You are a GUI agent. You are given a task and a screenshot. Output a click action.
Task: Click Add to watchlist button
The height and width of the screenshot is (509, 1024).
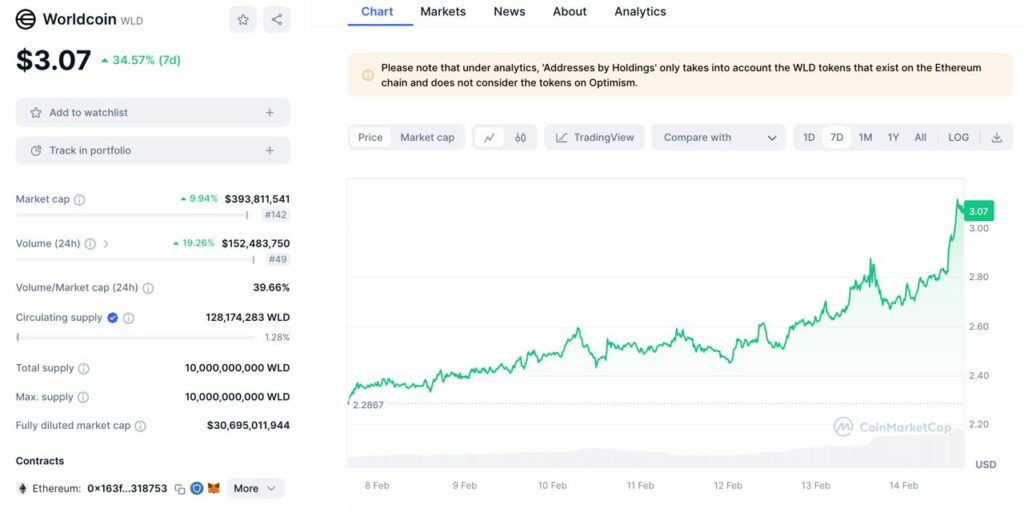(152, 113)
